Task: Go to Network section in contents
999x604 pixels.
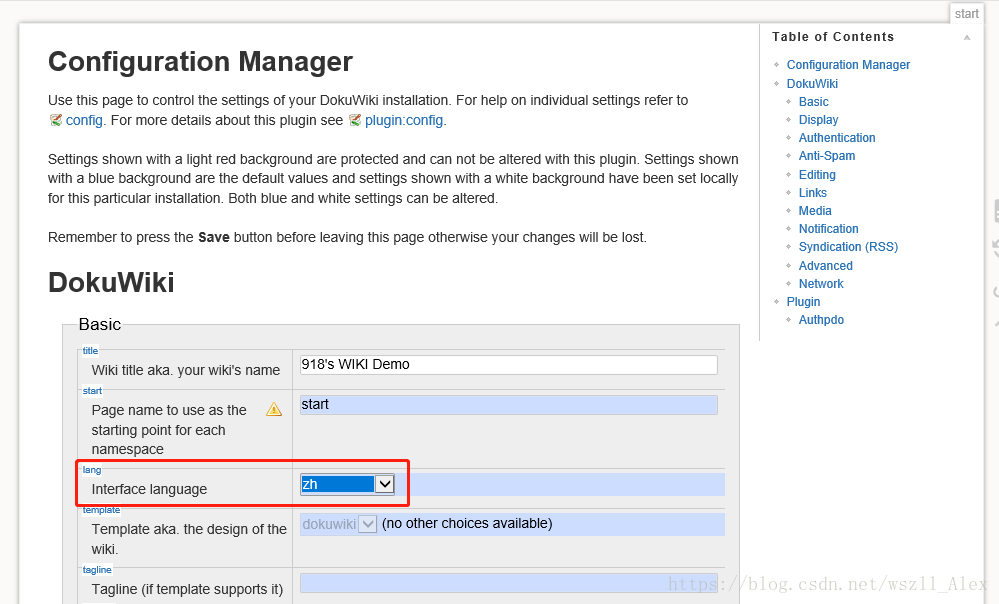Action: pos(821,284)
